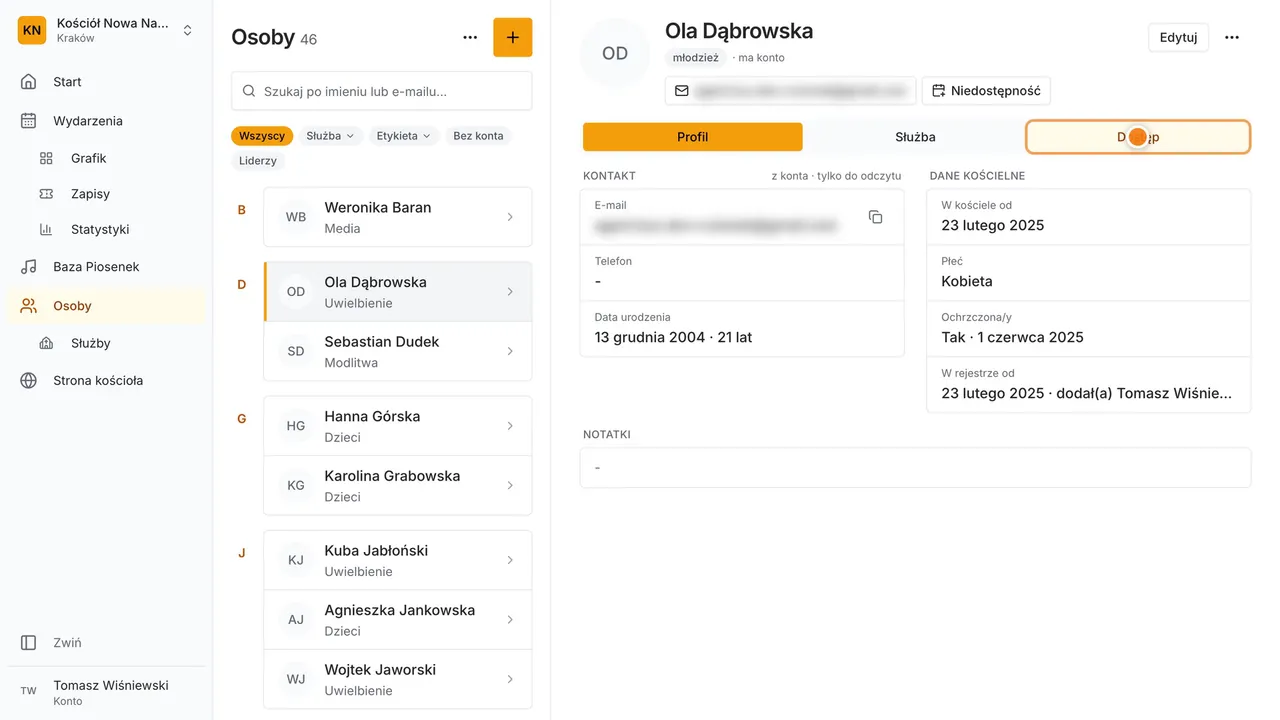Image resolution: width=1280 pixels, height=720 pixels.
Task: Click the chevron on Hanna Górska's row
Action: click(x=510, y=426)
